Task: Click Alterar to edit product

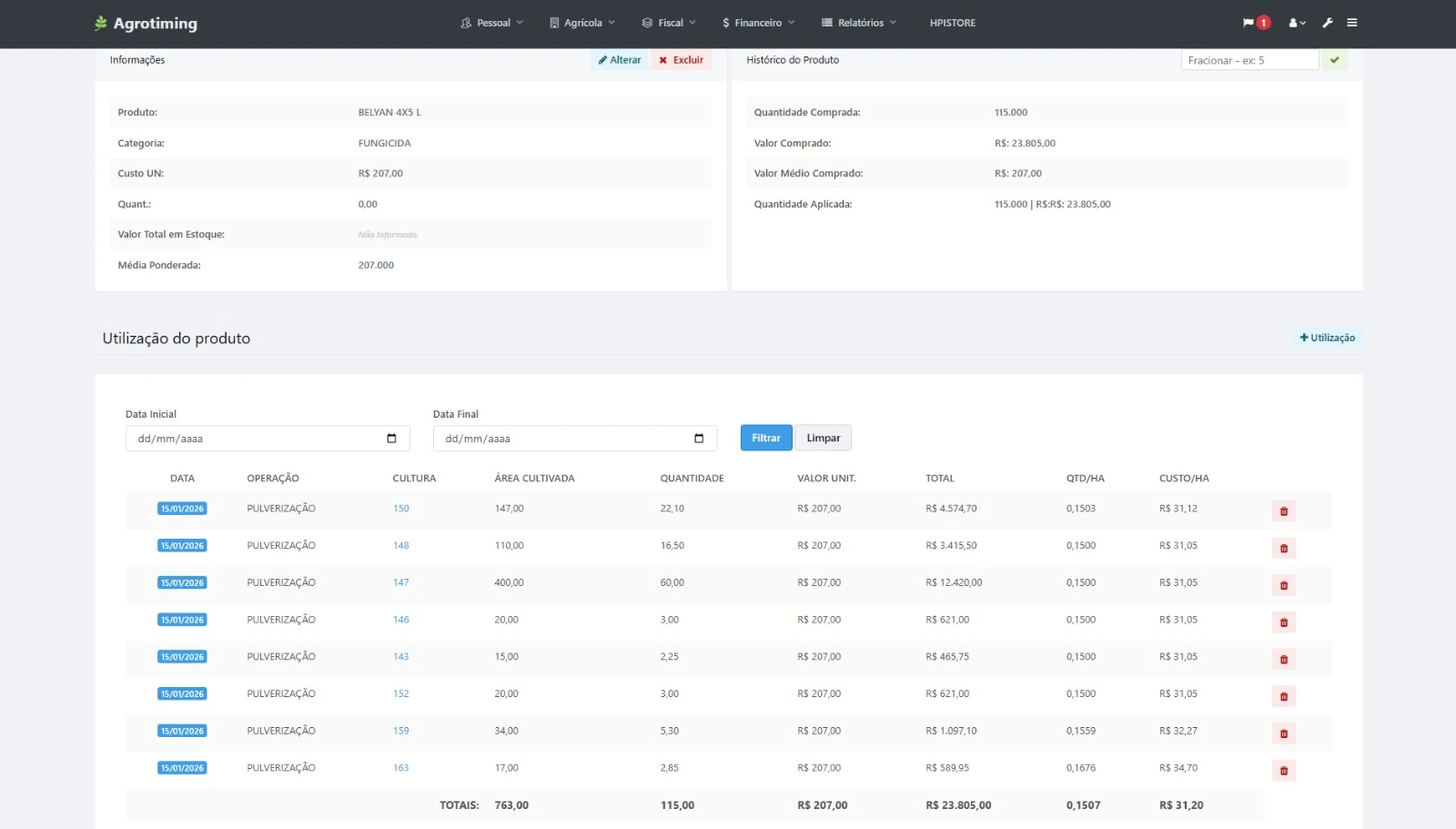Action: click(x=620, y=60)
